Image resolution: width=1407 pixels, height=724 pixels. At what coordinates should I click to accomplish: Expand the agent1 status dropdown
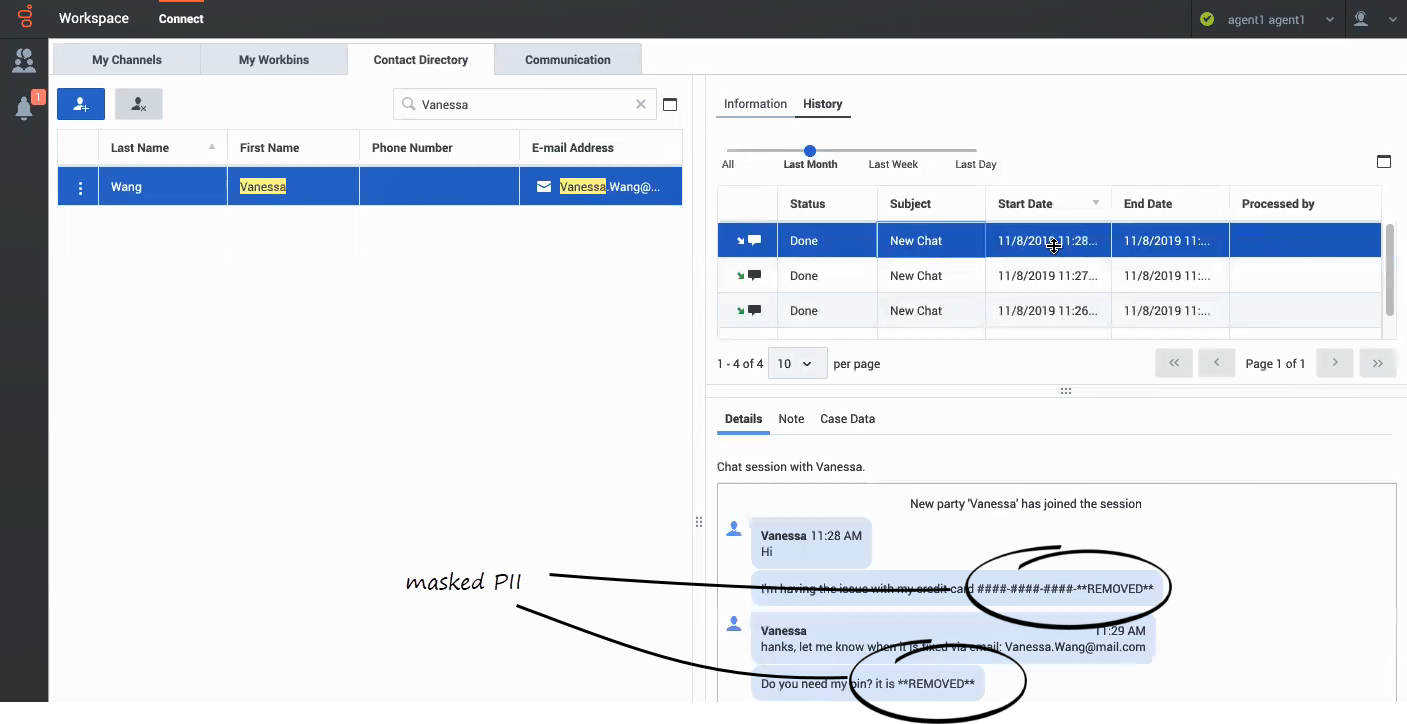pos(1329,20)
